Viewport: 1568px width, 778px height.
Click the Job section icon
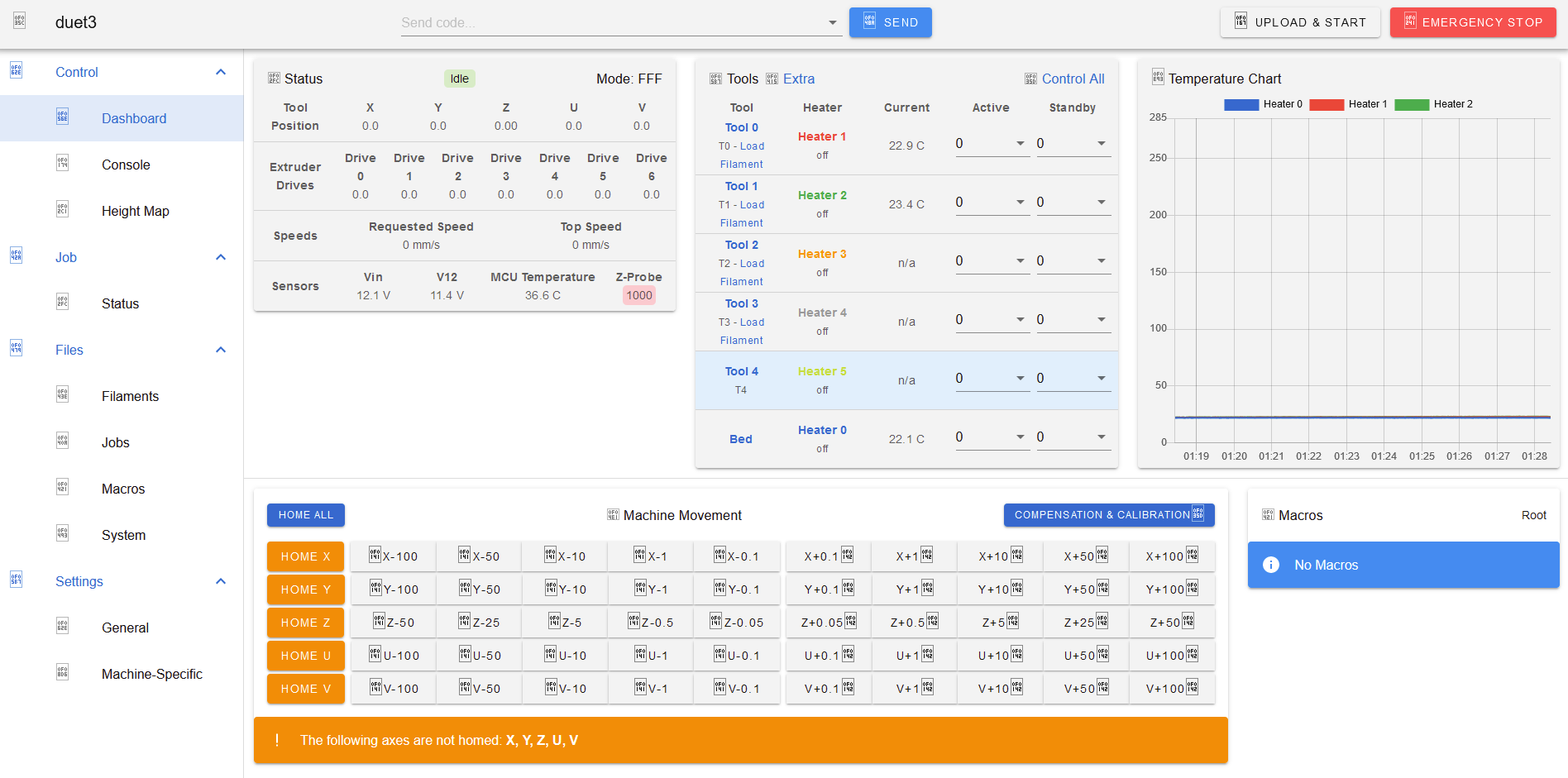[x=16, y=255]
